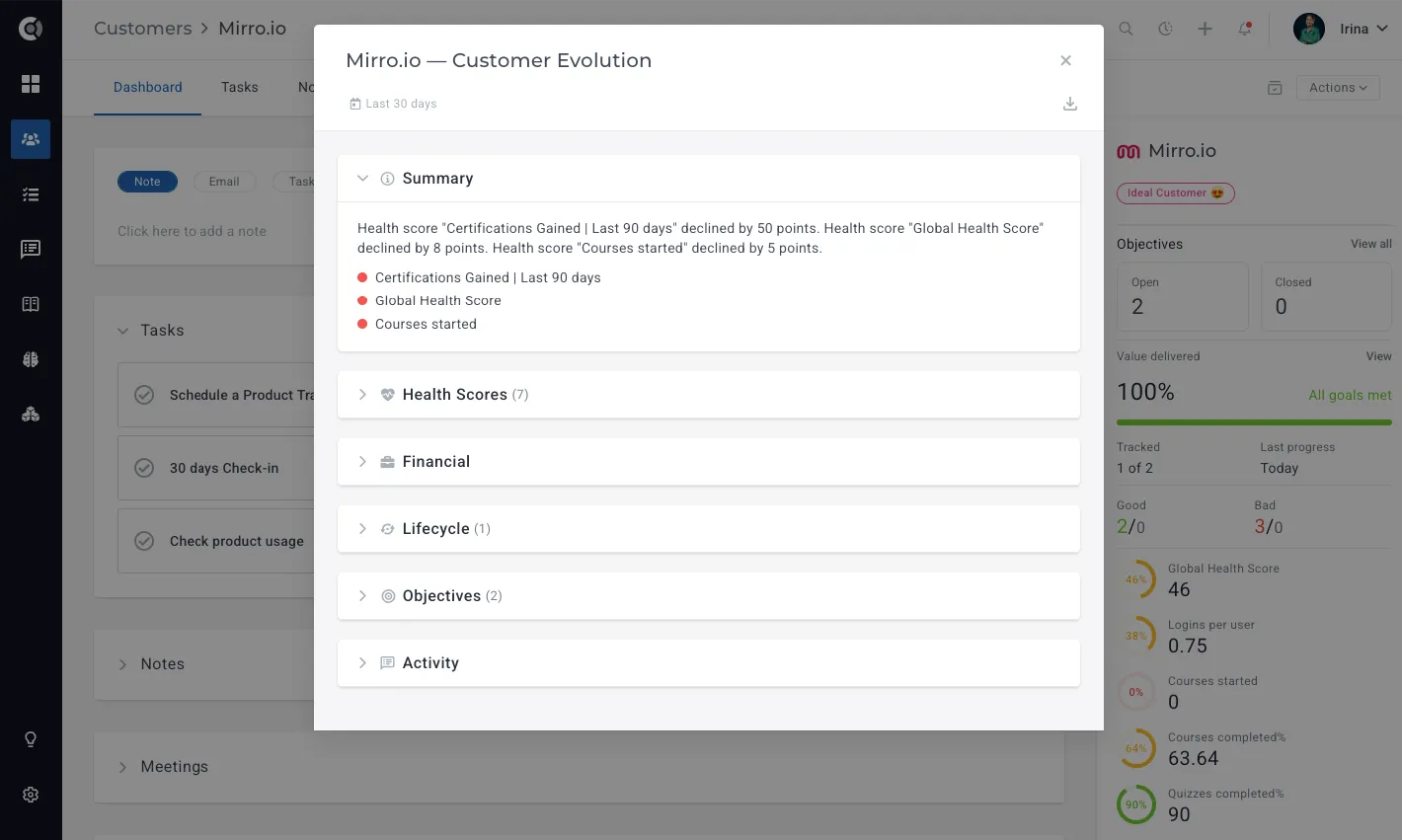Click the 'Ideal Customer' tag
Viewport: 1402px width, 840px height.
1175,193
